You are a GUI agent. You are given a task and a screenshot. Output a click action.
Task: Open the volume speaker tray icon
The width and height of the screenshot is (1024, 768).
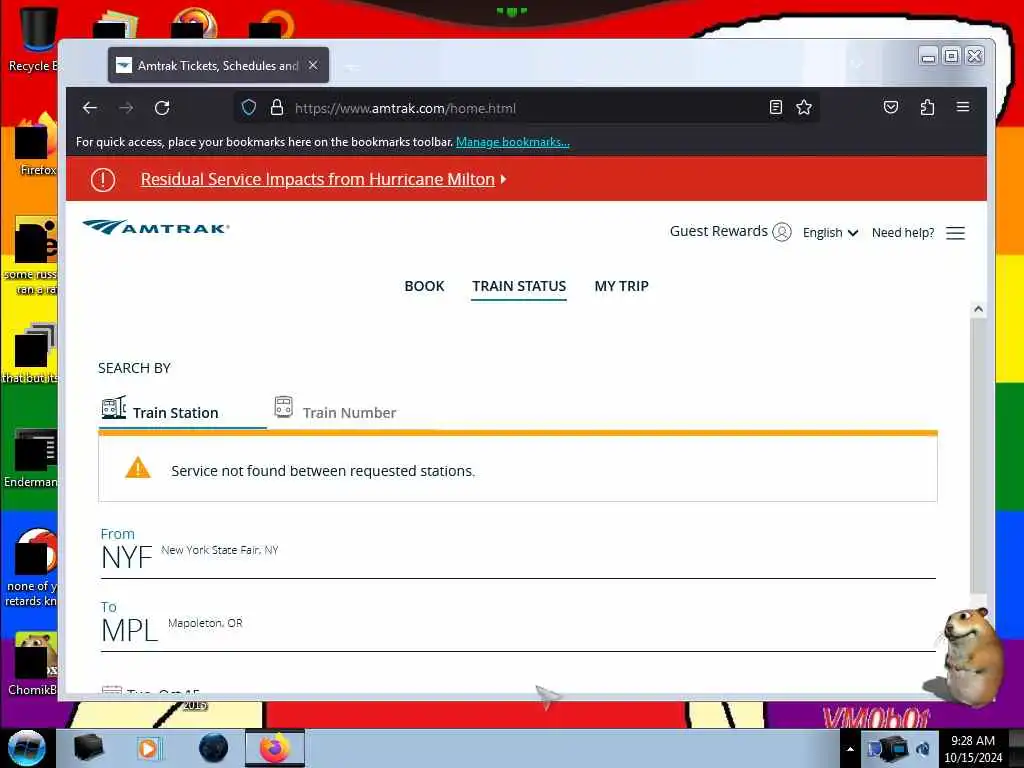[922, 749]
